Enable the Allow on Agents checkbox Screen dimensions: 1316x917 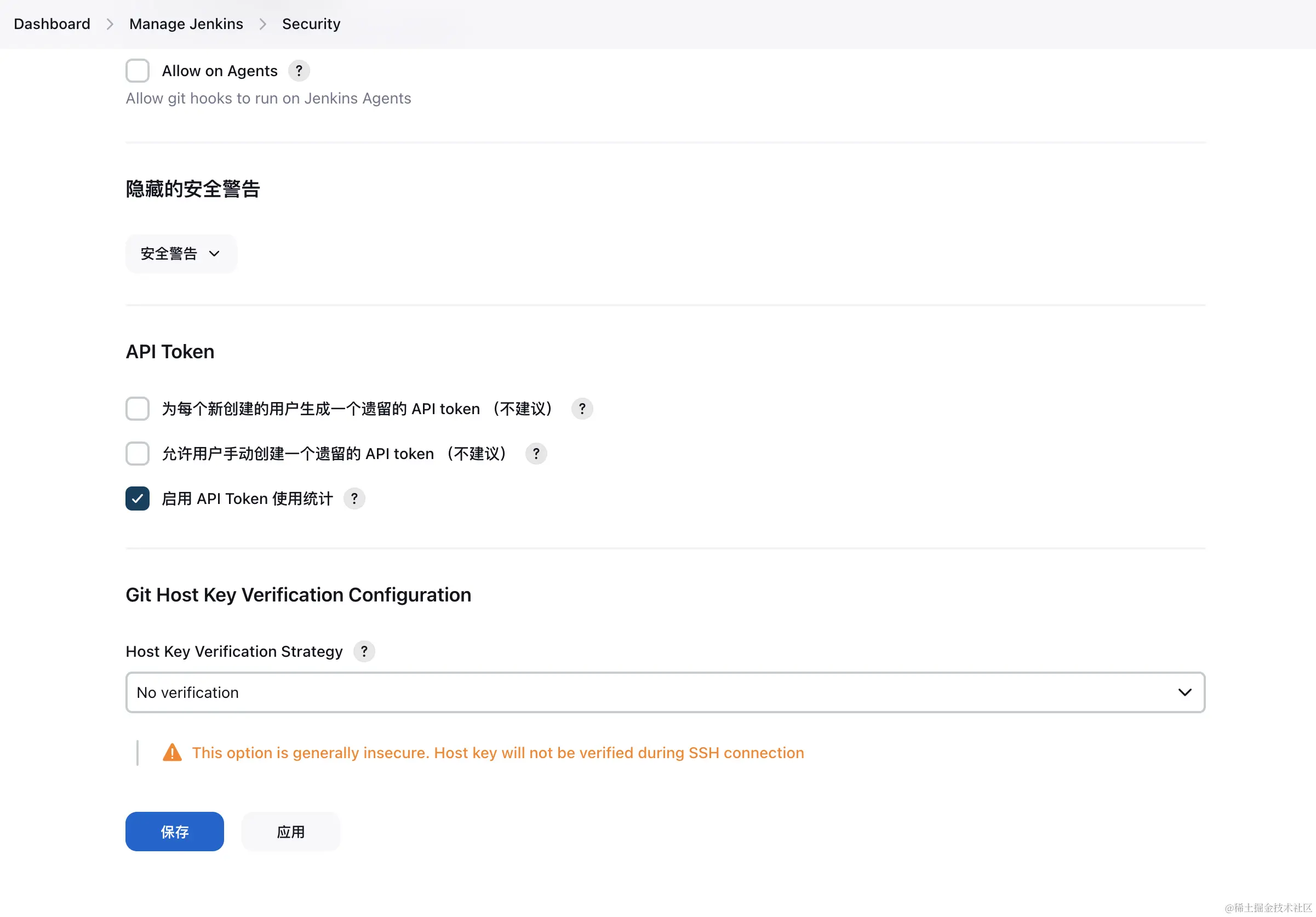tap(137, 71)
